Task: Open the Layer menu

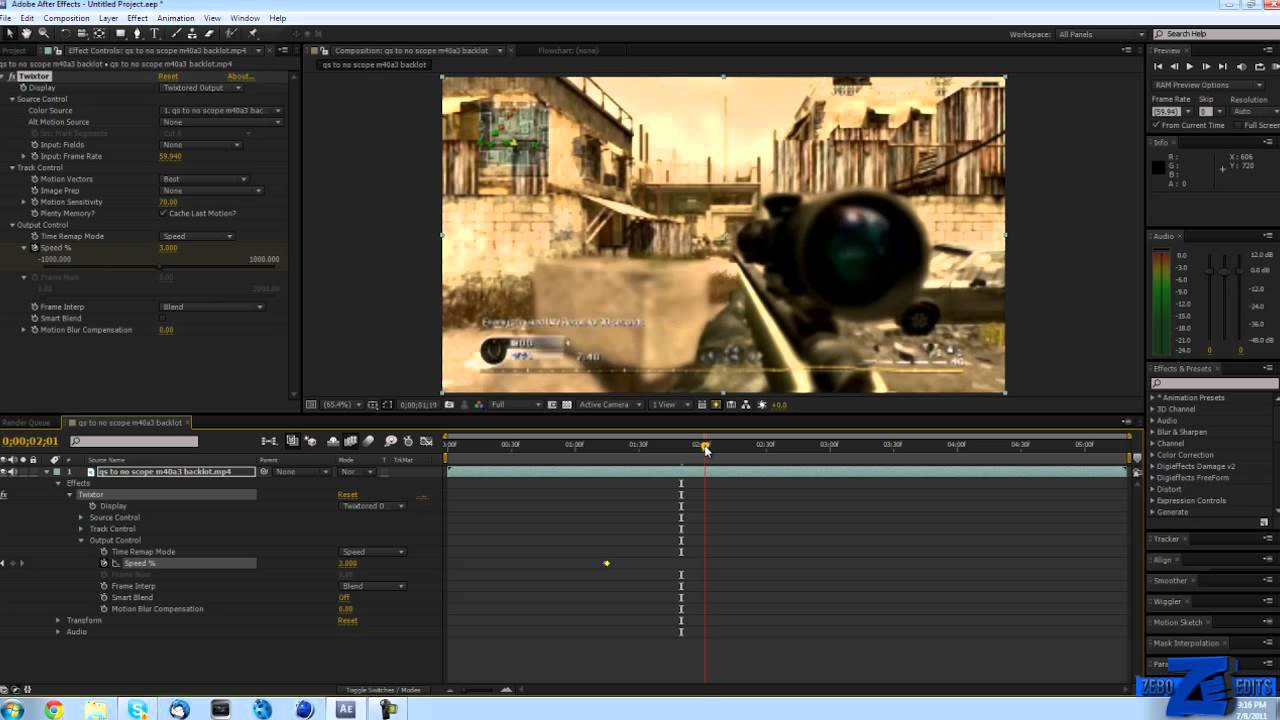Action: pyautogui.click(x=108, y=18)
